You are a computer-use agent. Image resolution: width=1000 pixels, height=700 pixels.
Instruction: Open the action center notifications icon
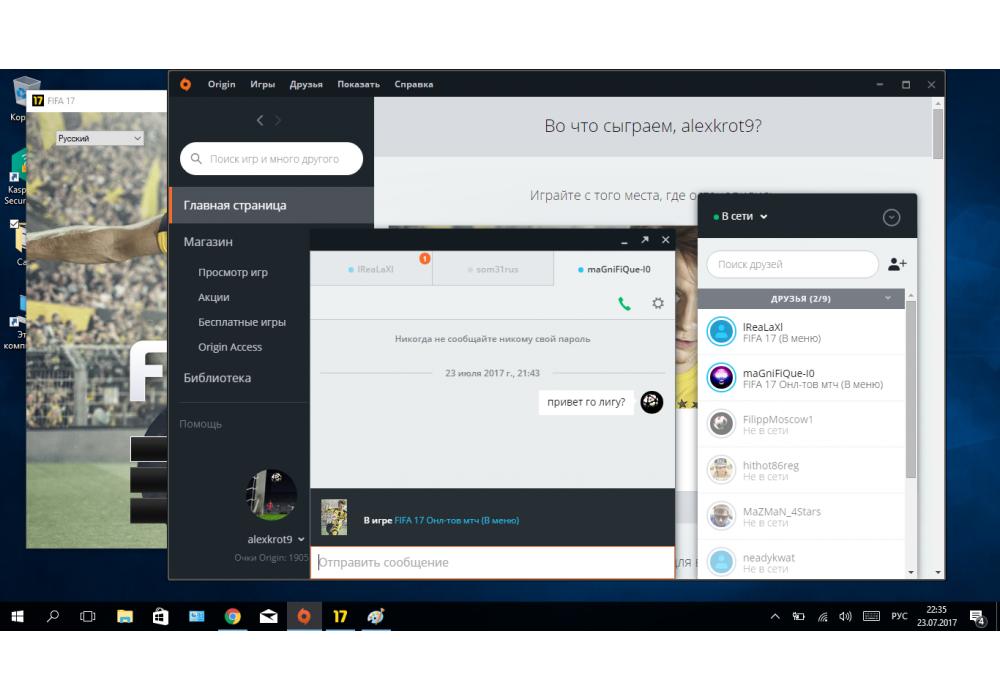click(977, 616)
